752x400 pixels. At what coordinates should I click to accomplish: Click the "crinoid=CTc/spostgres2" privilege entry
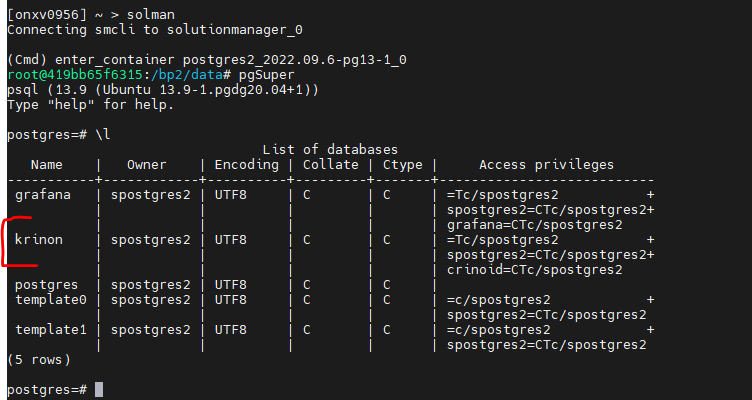534,270
